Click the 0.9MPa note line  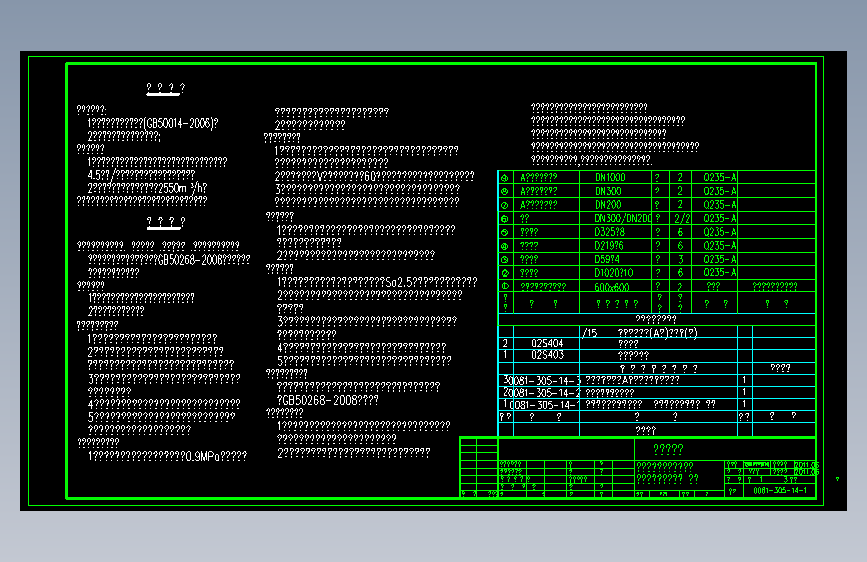coord(168,456)
